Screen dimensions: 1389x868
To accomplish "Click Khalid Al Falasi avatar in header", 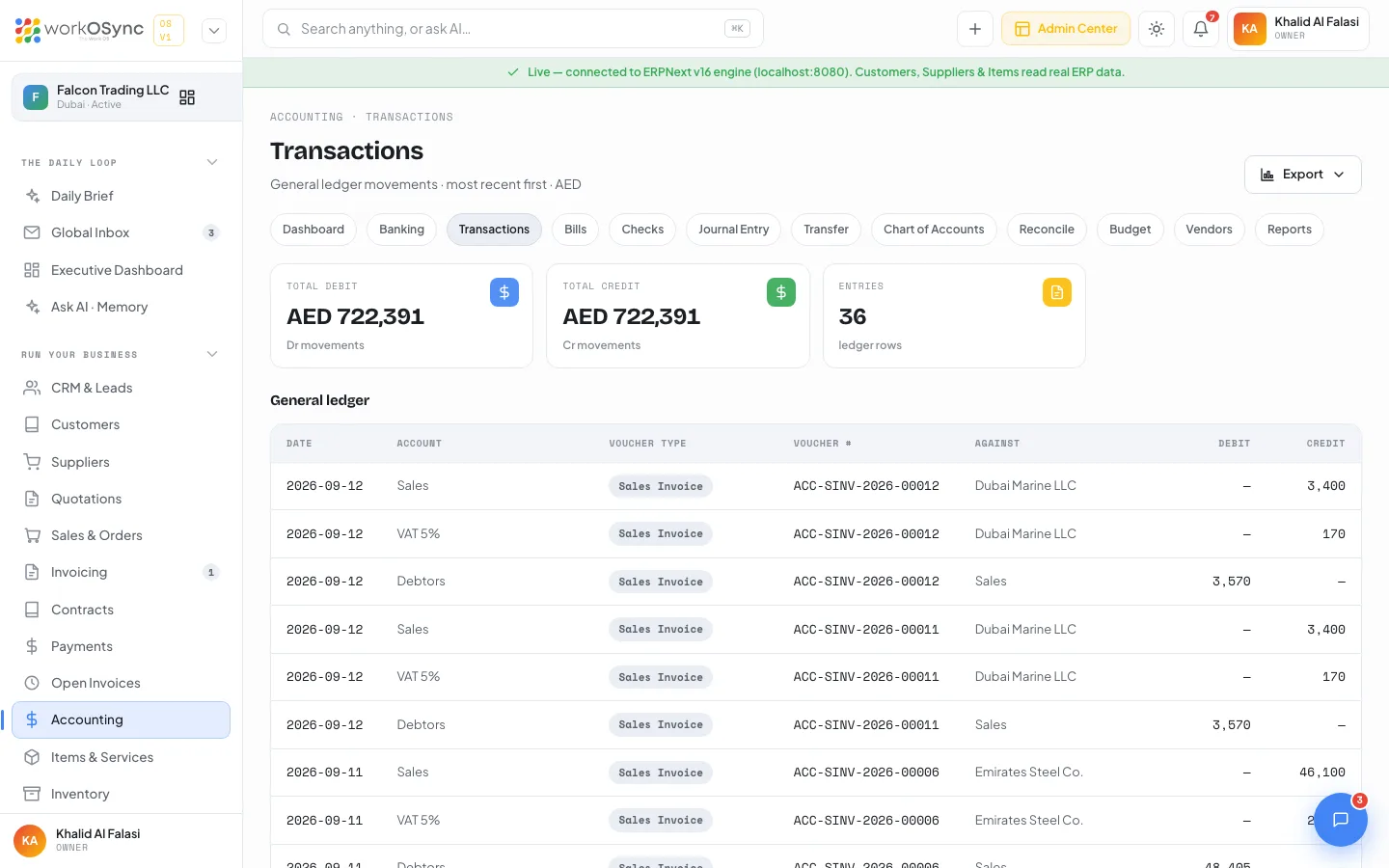I will (x=1249, y=29).
